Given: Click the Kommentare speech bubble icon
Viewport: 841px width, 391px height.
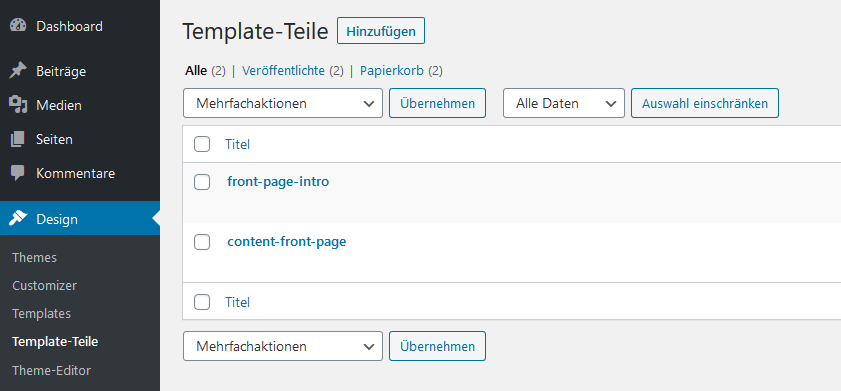Looking at the screenshot, I should pos(18,173).
